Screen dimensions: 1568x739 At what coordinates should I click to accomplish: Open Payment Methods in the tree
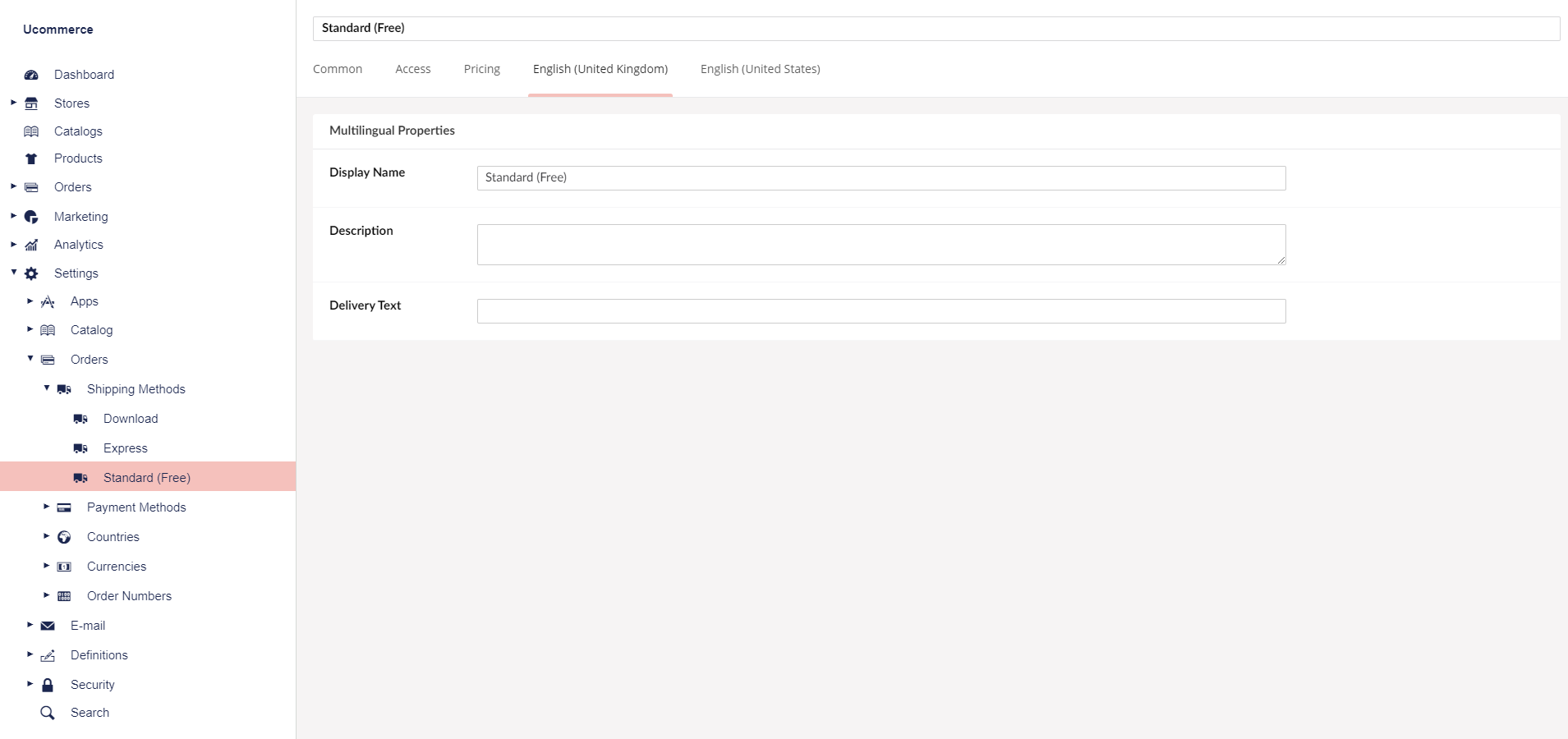point(136,507)
